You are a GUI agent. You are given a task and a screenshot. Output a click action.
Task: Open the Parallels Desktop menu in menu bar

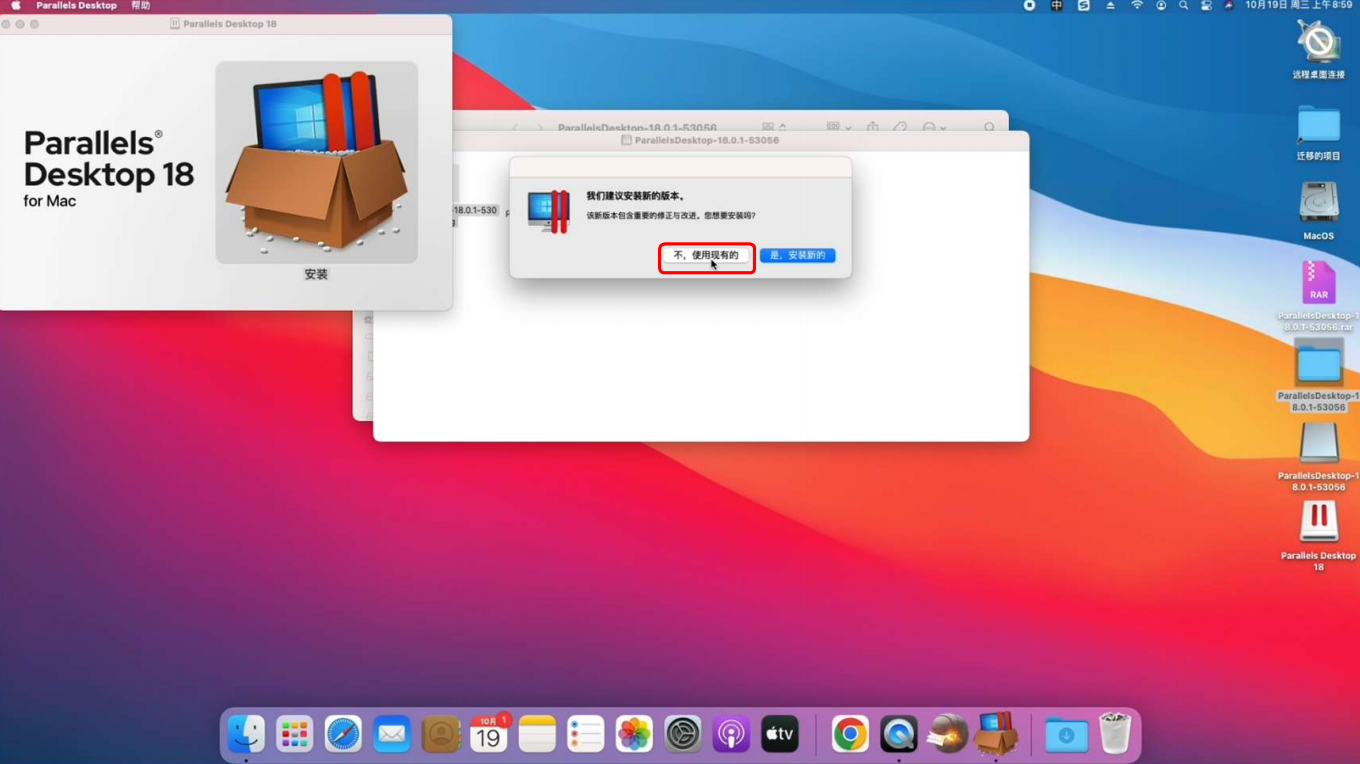coord(77,6)
